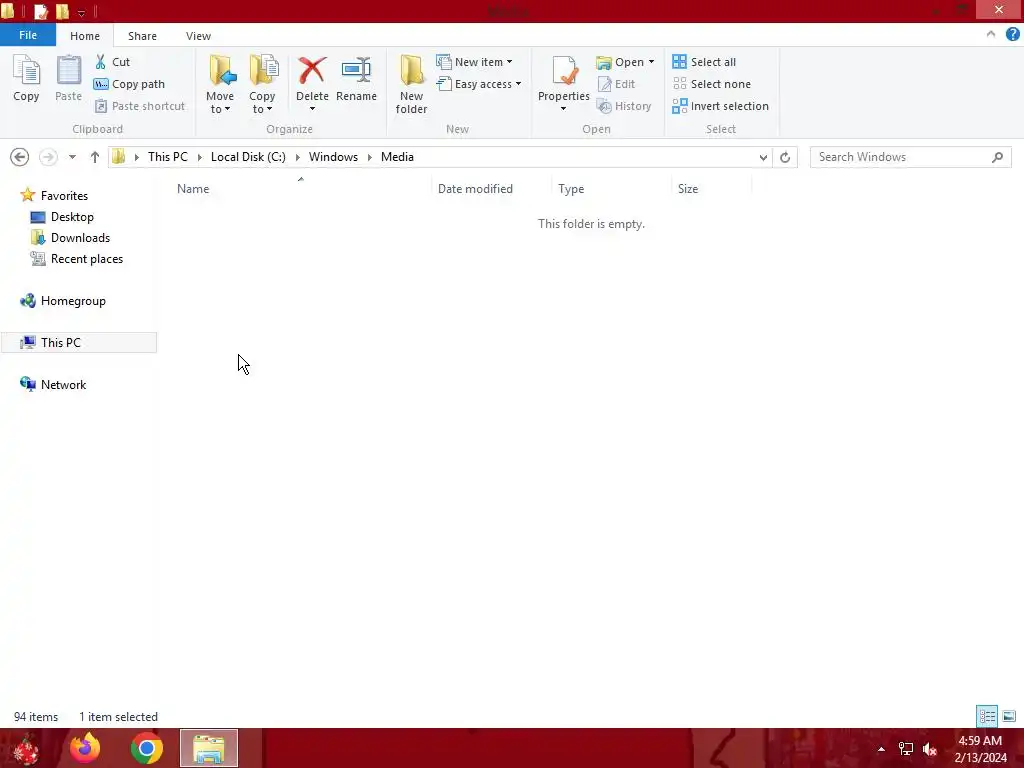Go back with the Back arrow
The height and width of the screenshot is (768, 1024).
(20, 157)
